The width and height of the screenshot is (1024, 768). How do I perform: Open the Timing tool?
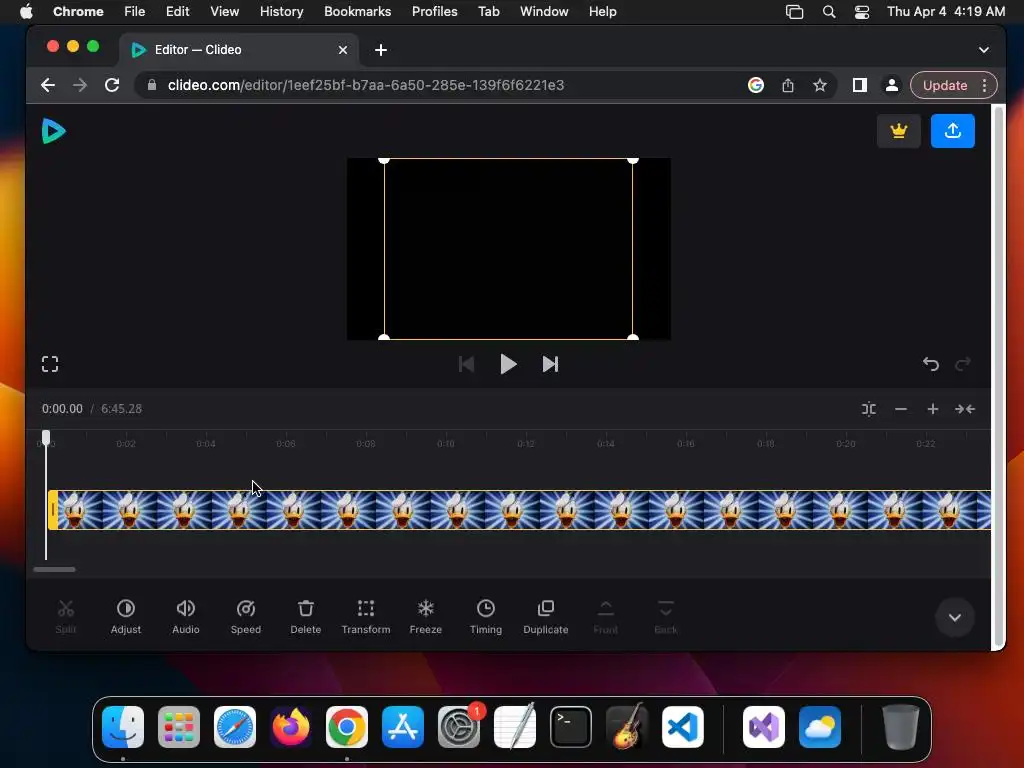[x=486, y=617]
